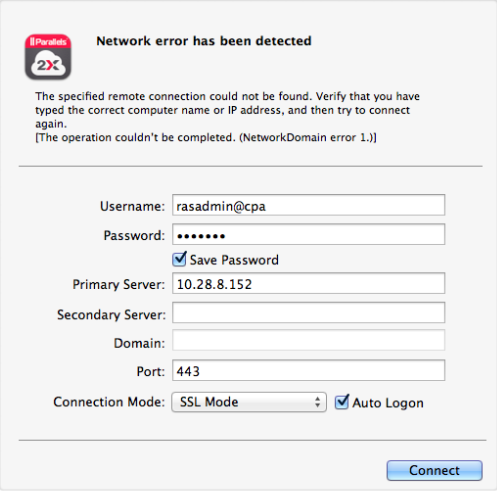This screenshot has width=497, height=491.
Task: Click inside the Password field
Action: pyautogui.click(x=308, y=234)
